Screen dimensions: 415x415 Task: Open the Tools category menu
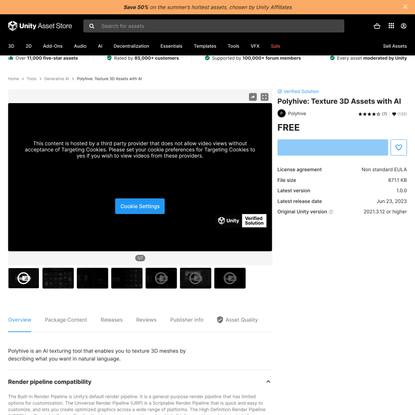[233, 46]
